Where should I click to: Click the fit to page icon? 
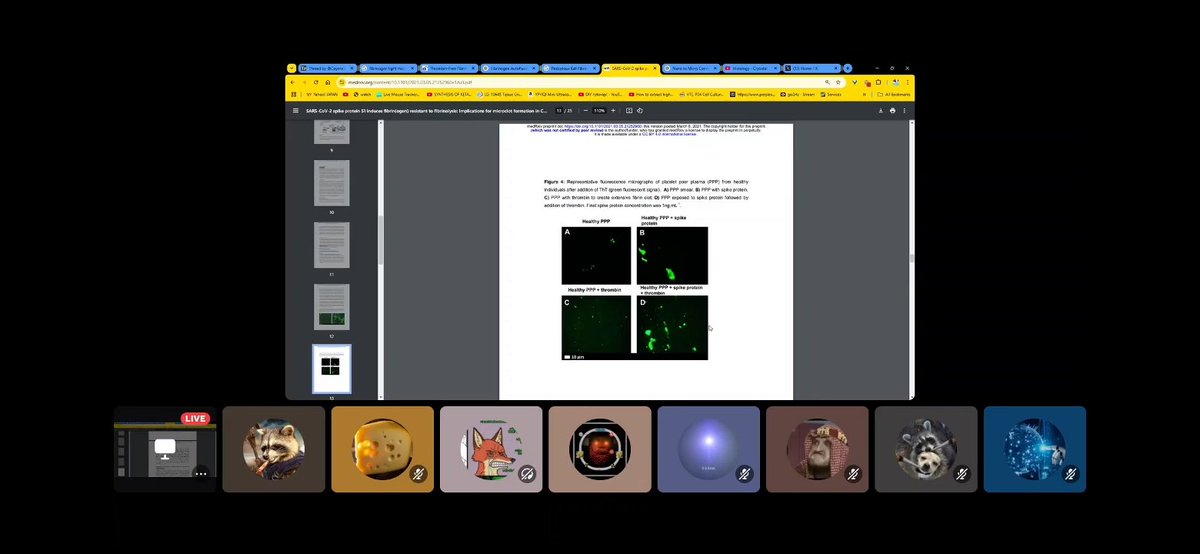pos(631,110)
